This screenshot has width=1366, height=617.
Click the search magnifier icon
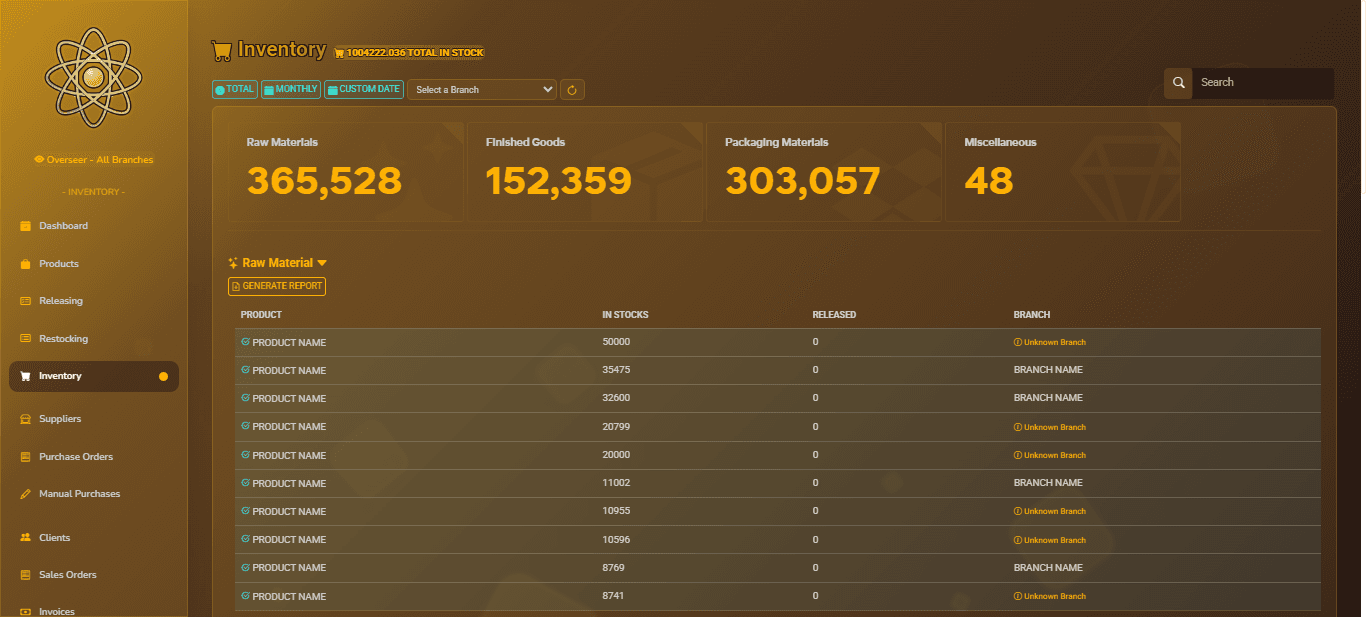point(1178,83)
